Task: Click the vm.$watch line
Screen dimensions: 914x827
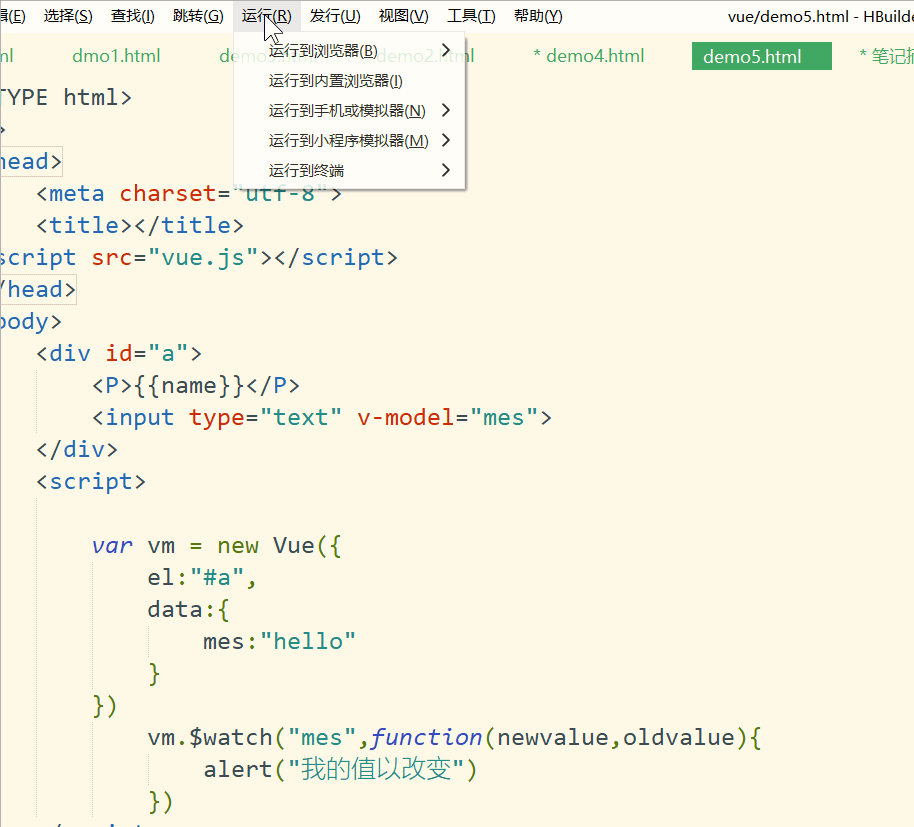Action: click(x=454, y=738)
